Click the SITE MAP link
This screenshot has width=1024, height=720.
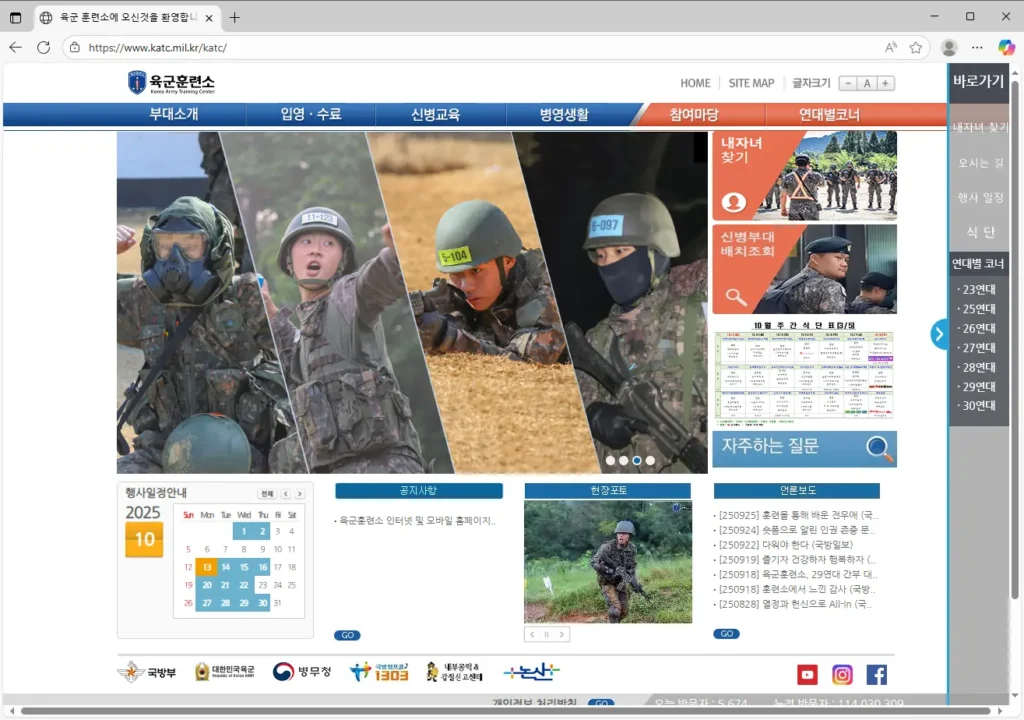(751, 84)
